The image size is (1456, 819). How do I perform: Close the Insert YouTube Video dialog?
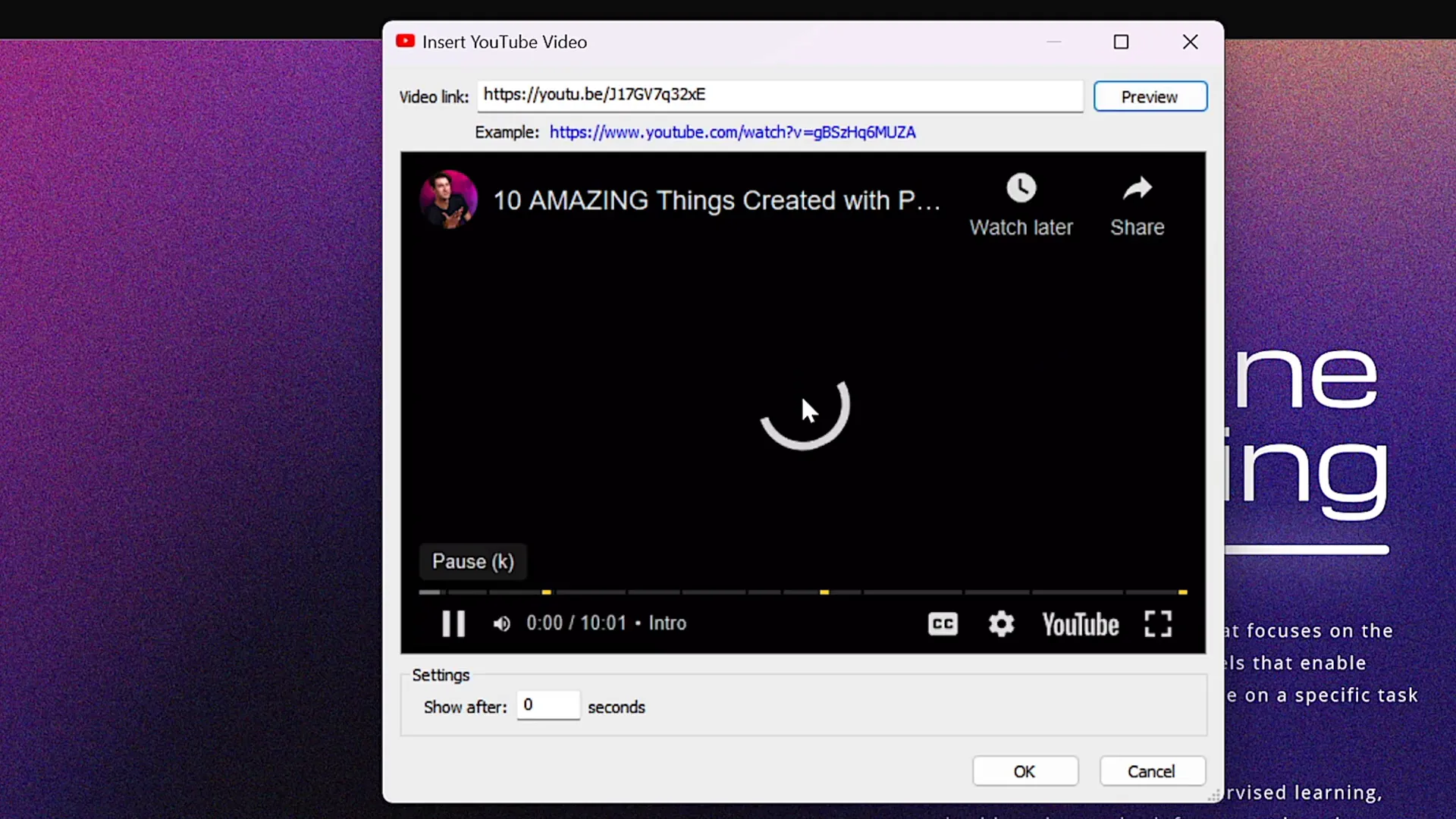(1190, 42)
